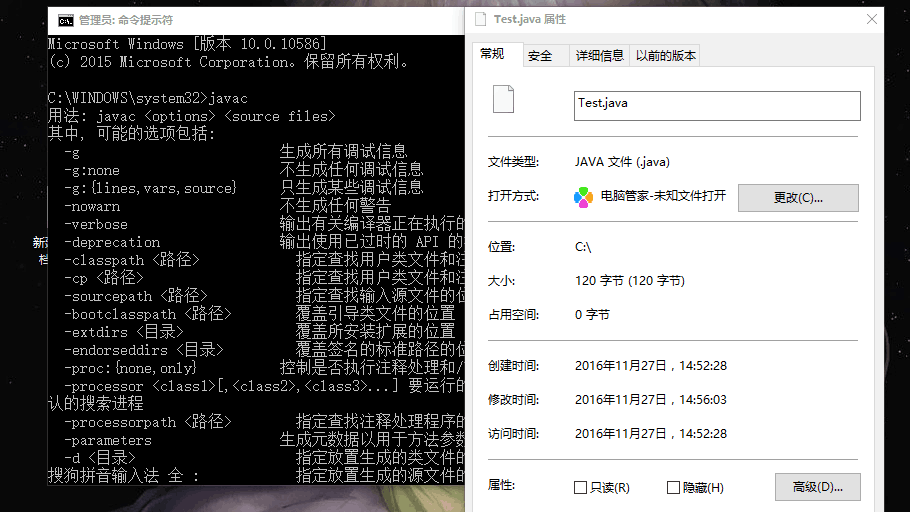The height and width of the screenshot is (512, 910).
Task: Click the 搜狗拼音输入法 全 : status line
Action: 123,476
